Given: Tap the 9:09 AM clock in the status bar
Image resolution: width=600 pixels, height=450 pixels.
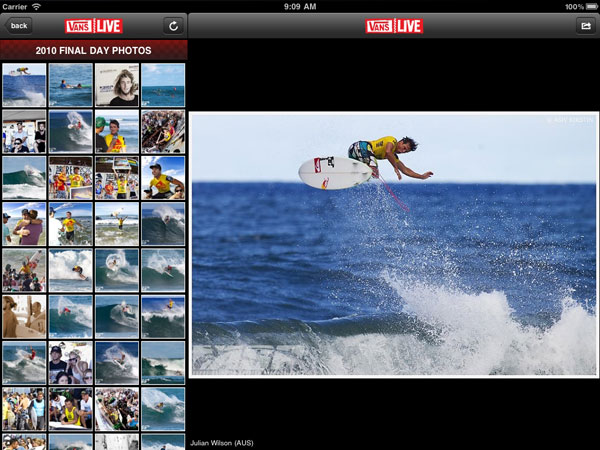Looking at the screenshot, I should (300, 6).
